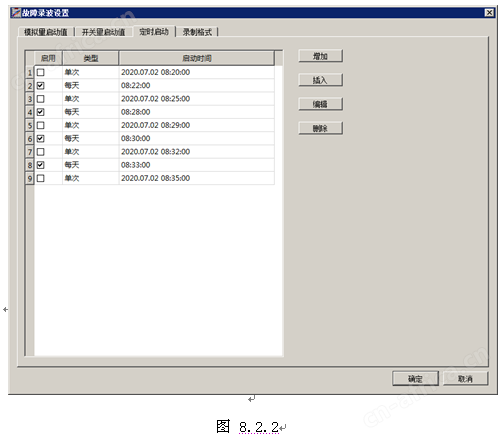This screenshot has width=501, height=438.
Task: Click the app icon in the title bar
Action: click(16, 13)
